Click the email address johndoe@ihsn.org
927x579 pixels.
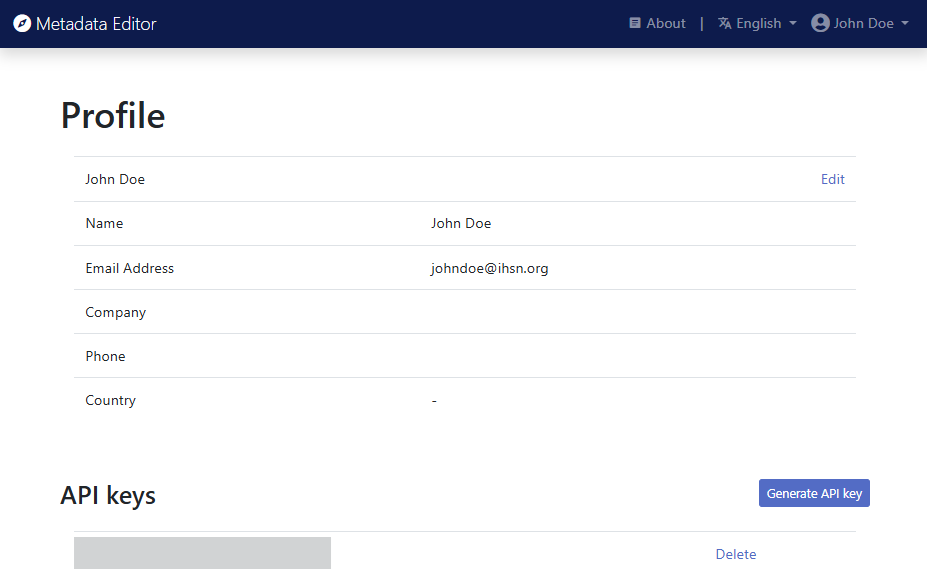490,267
